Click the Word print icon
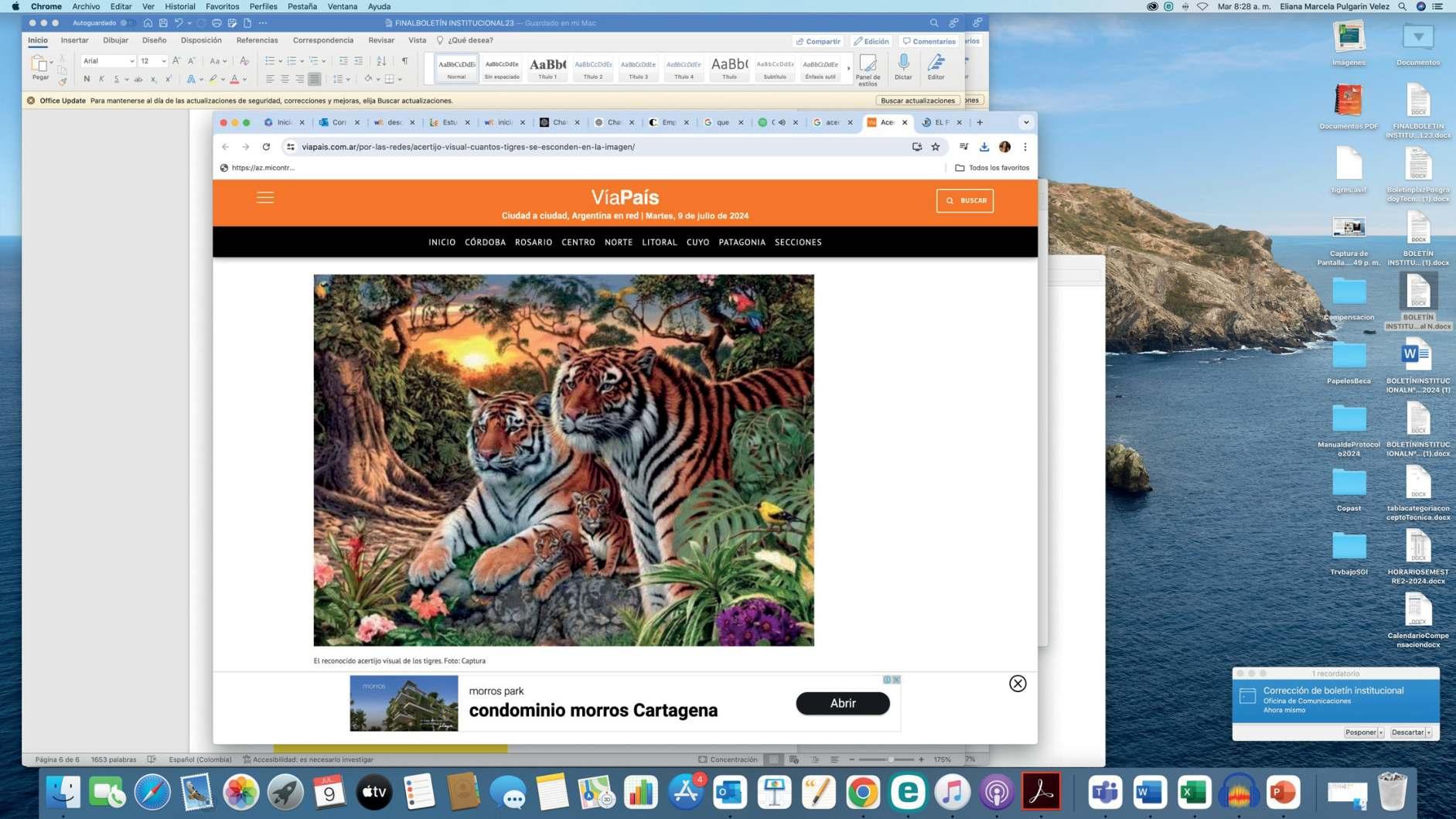Image resolution: width=1456 pixels, height=819 pixels. (217, 23)
